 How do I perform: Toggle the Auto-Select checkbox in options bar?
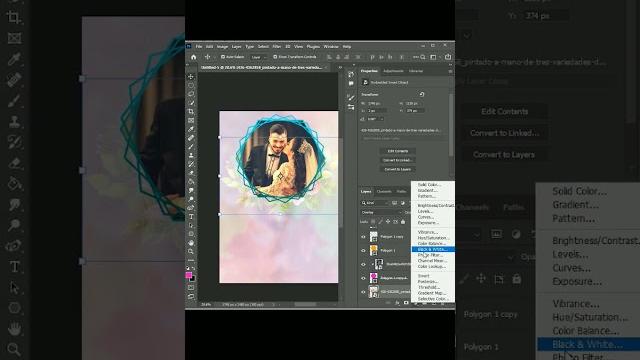coord(223,57)
